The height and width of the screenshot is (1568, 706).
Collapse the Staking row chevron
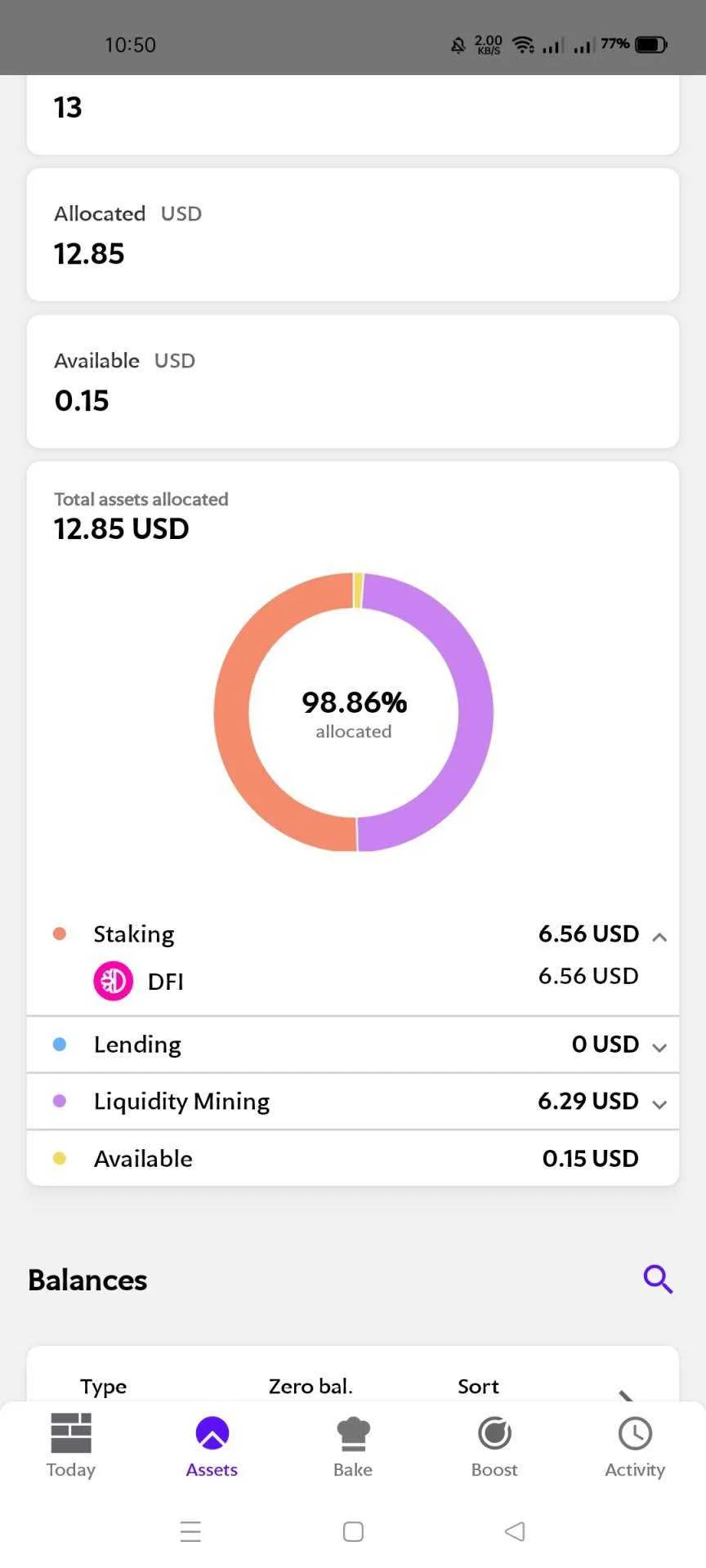pos(659,937)
